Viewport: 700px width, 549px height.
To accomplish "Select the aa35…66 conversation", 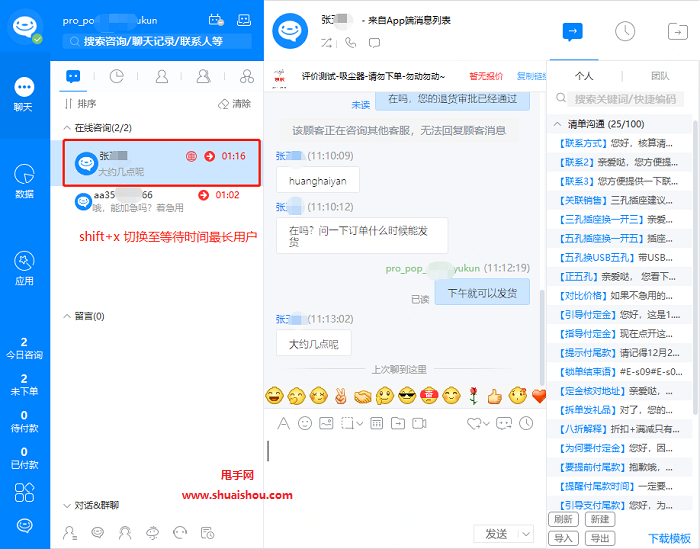I will [157, 201].
